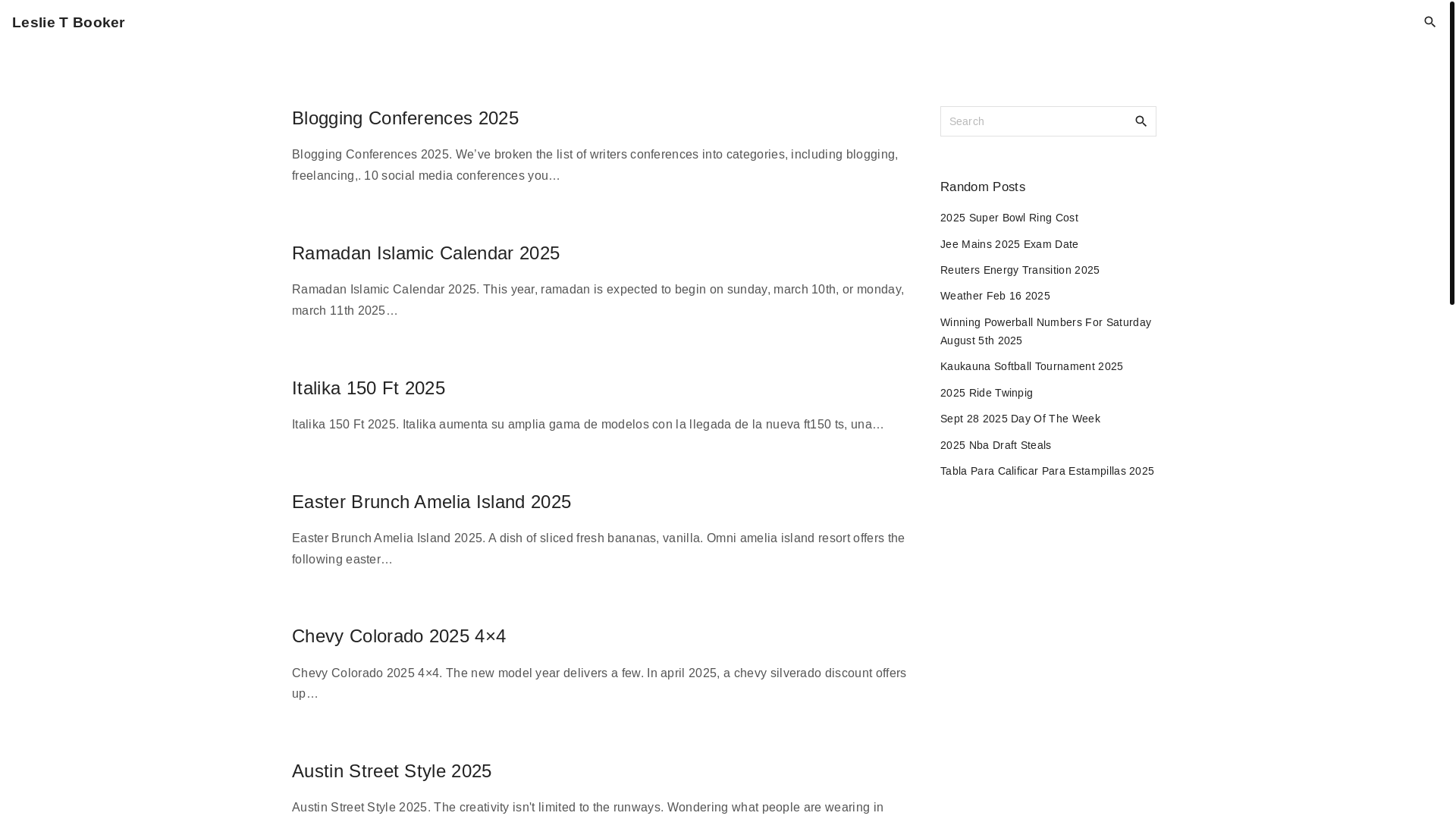The image size is (1456, 819).
Task: Open Austin Street Style 2025 post
Action: click(x=391, y=771)
